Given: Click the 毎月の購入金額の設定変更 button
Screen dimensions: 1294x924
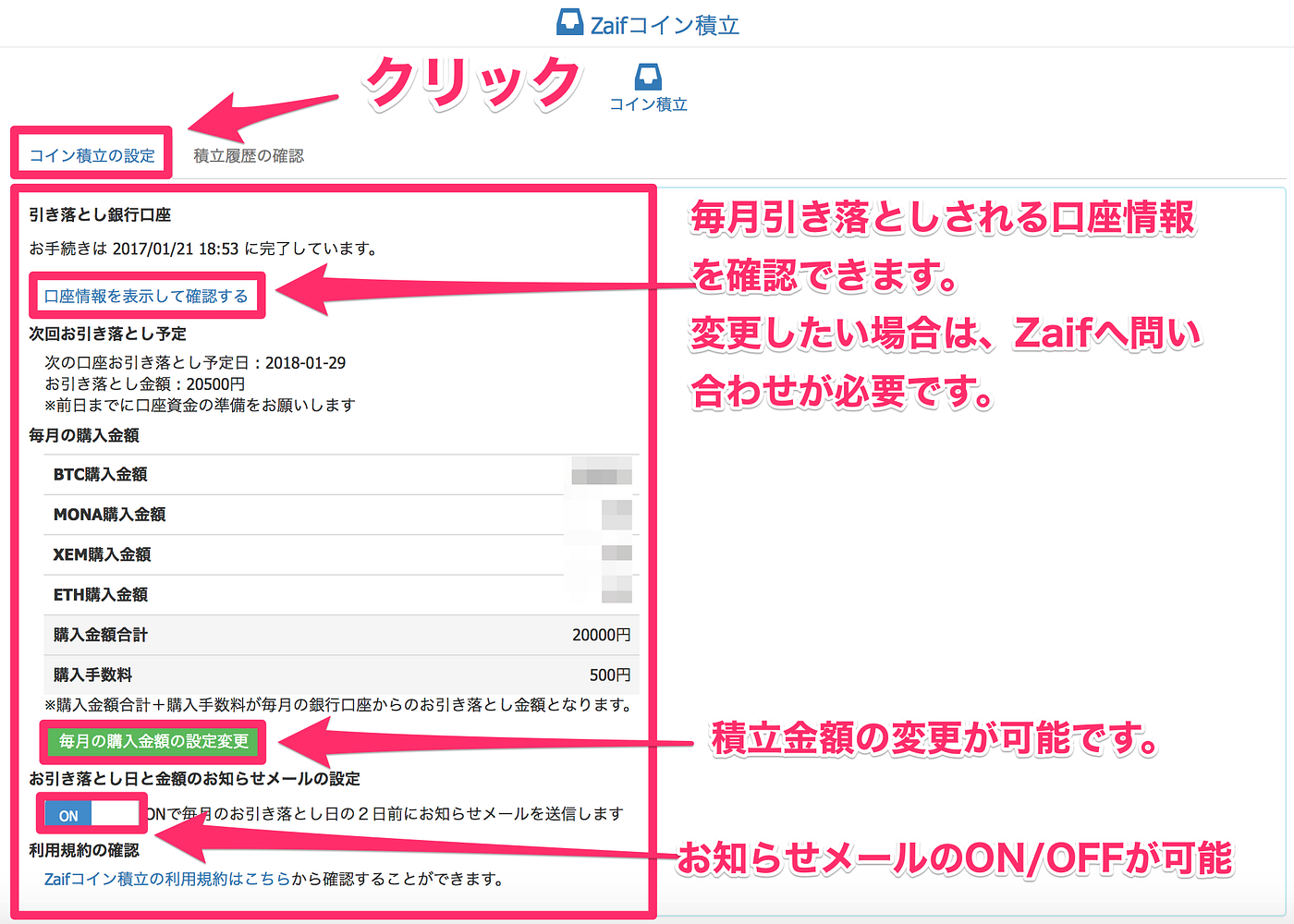Looking at the screenshot, I should 153,741.
